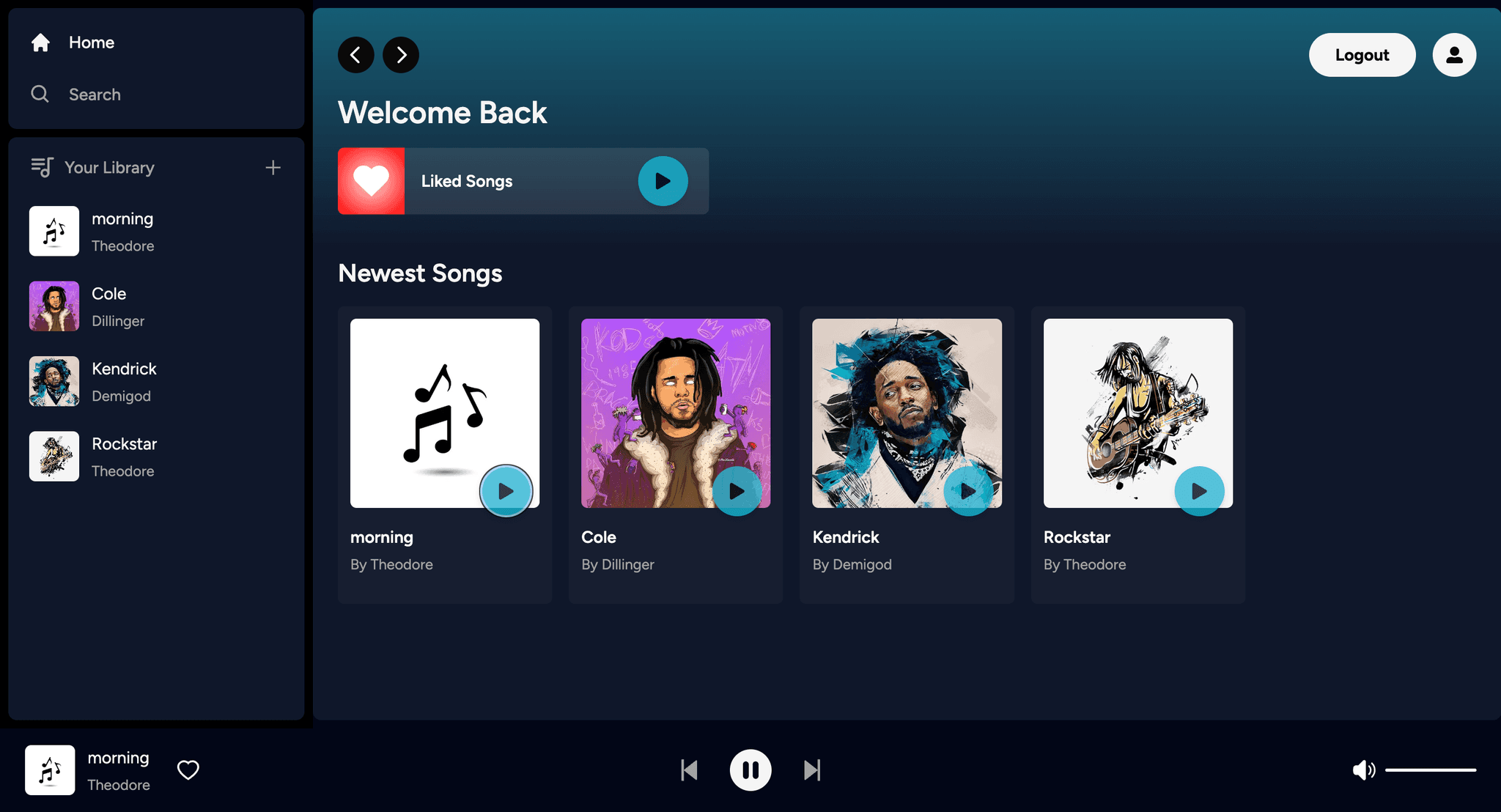Image resolution: width=1501 pixels, height=812 pixels.
Task: Go to the previous track
Action: [689, 770]
